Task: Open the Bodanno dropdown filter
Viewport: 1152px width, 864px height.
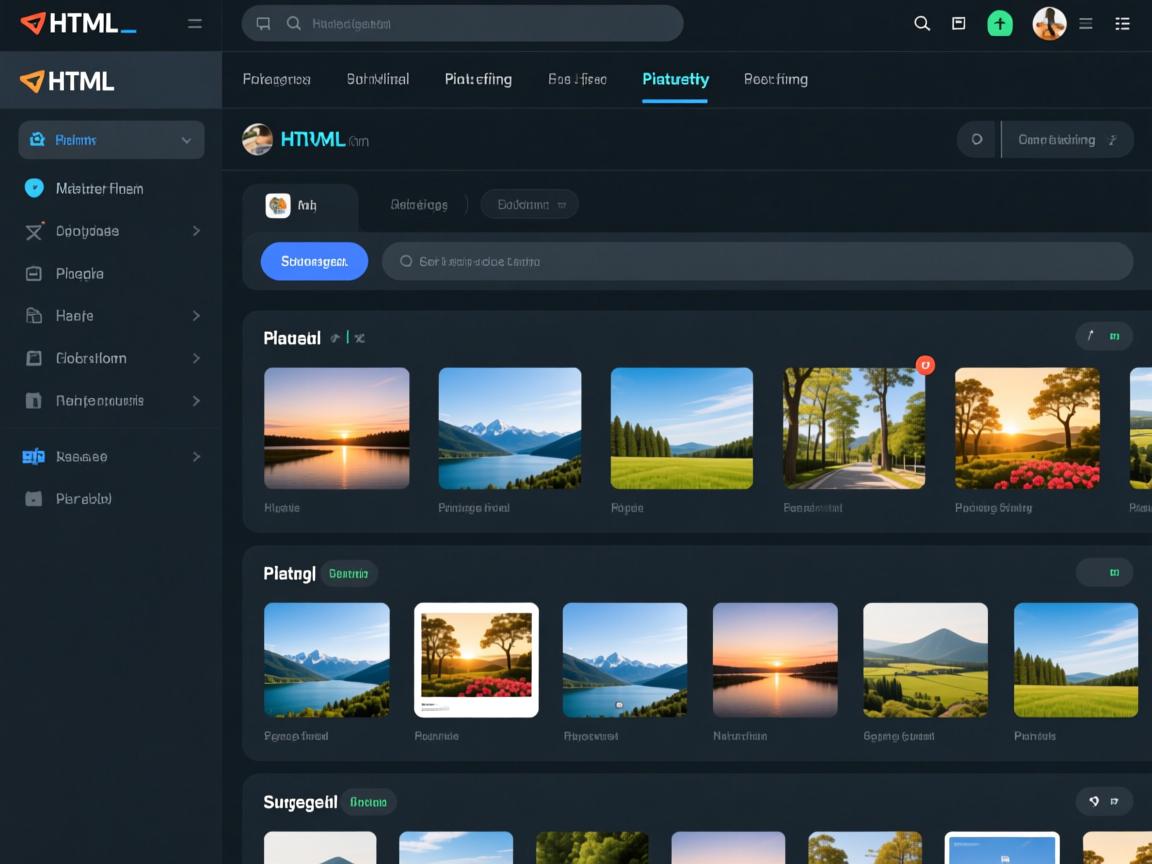Action: pos(529,204)
